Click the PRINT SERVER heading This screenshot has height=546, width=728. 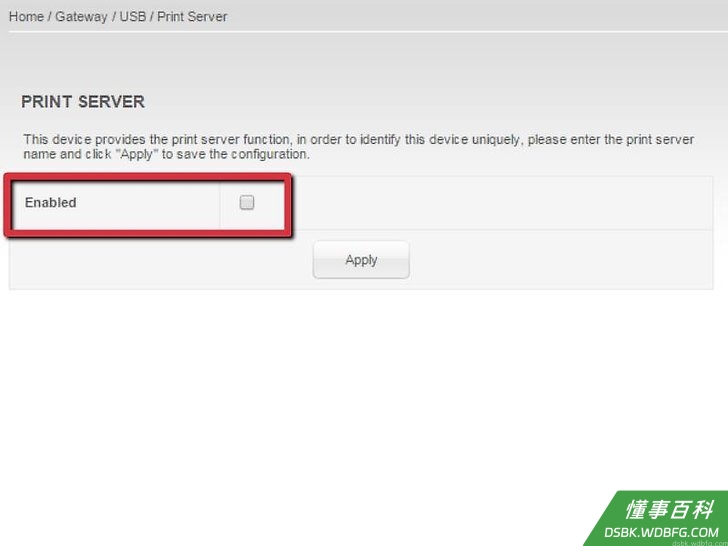click(x=83, y=102)
